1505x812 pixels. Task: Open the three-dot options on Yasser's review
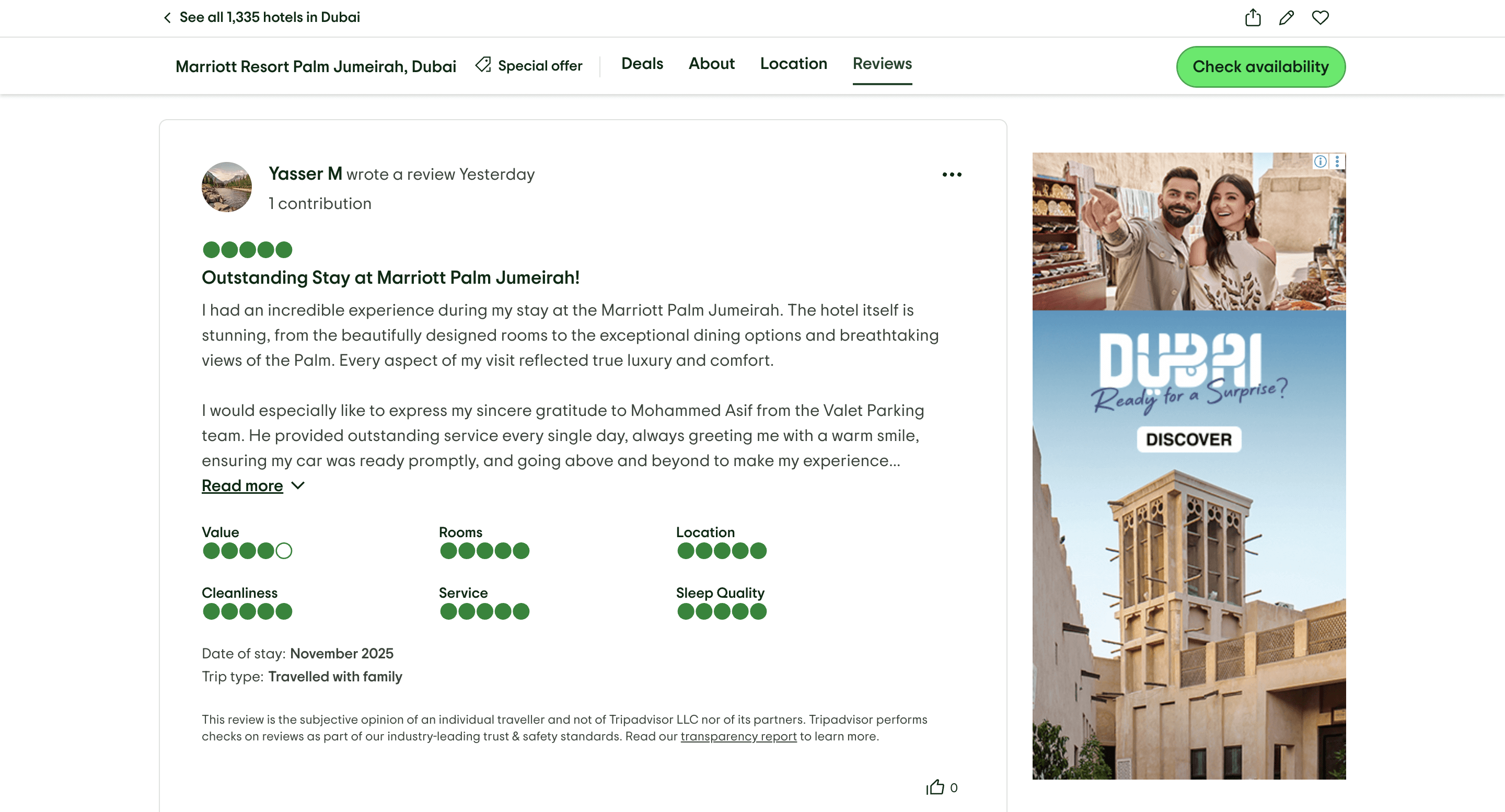point(951,173)
